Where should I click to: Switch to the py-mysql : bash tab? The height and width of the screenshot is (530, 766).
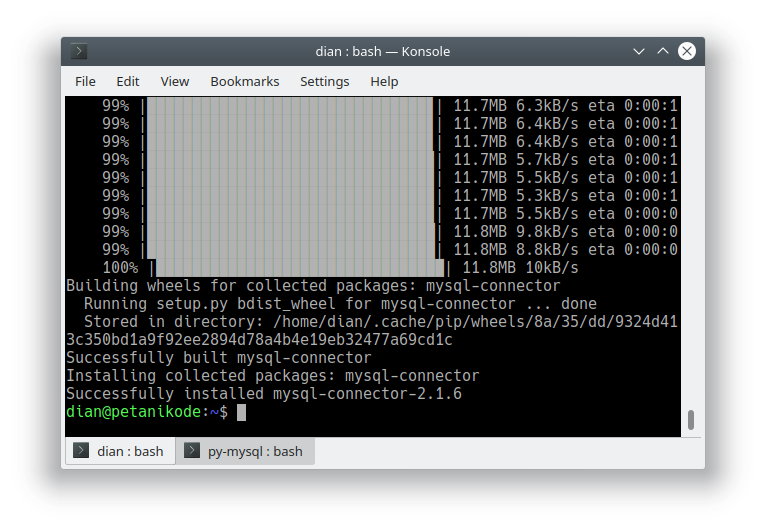pyautogui.click(x=255, y=451)
